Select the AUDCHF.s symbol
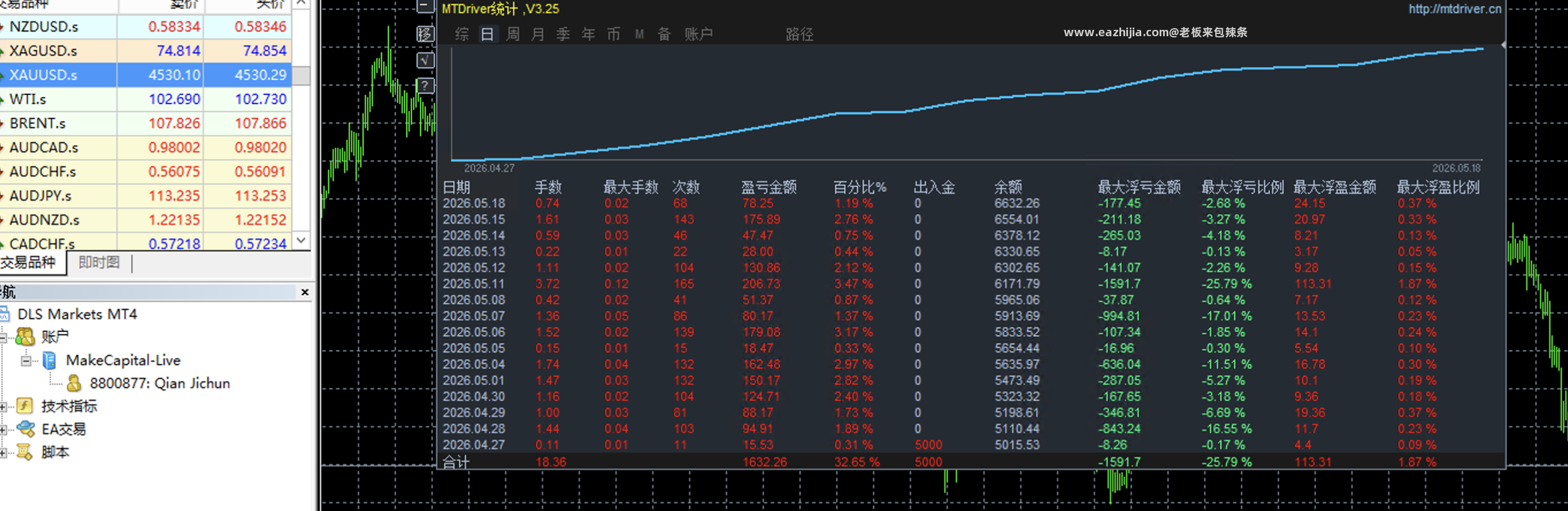The height and width of the screenshot is (511, 1568). [43, 172]
